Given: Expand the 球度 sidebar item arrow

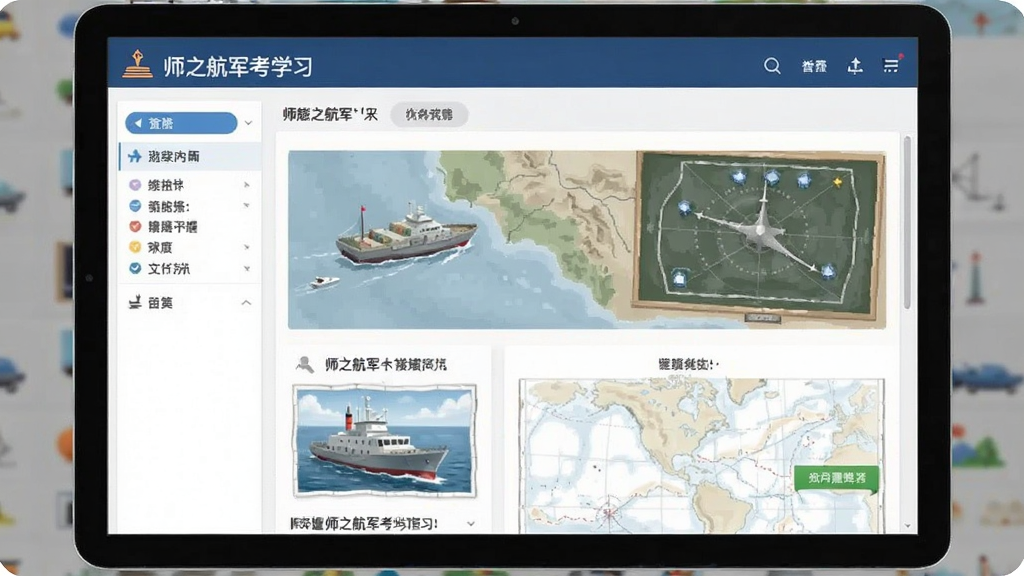Looking at the screenshot, I should (x=247, y=248).
